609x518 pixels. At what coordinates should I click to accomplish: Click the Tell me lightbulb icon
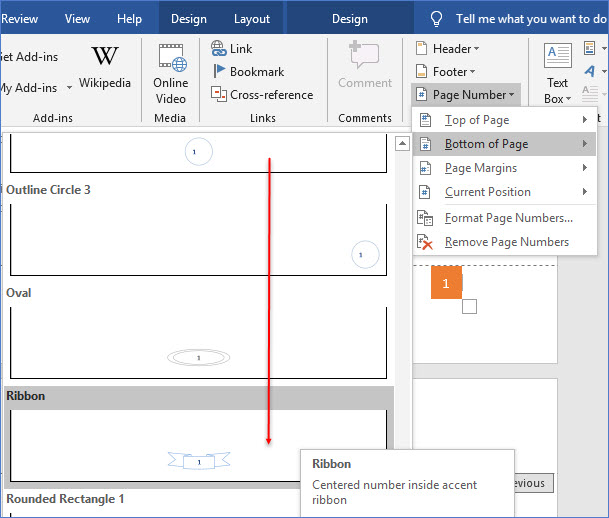tap(437, 18)
